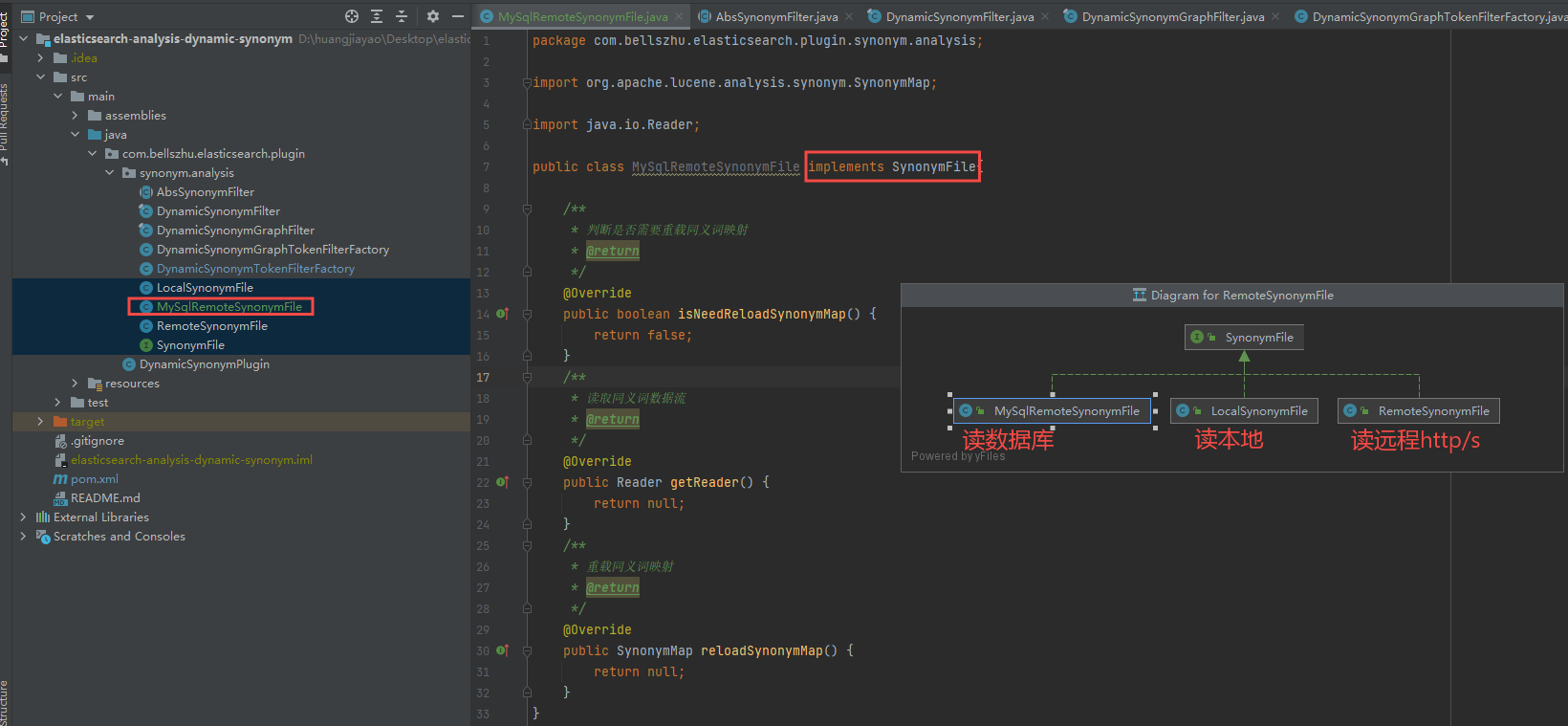Select MySqlRemoteSynonymFile in project tree

point(229,306)
